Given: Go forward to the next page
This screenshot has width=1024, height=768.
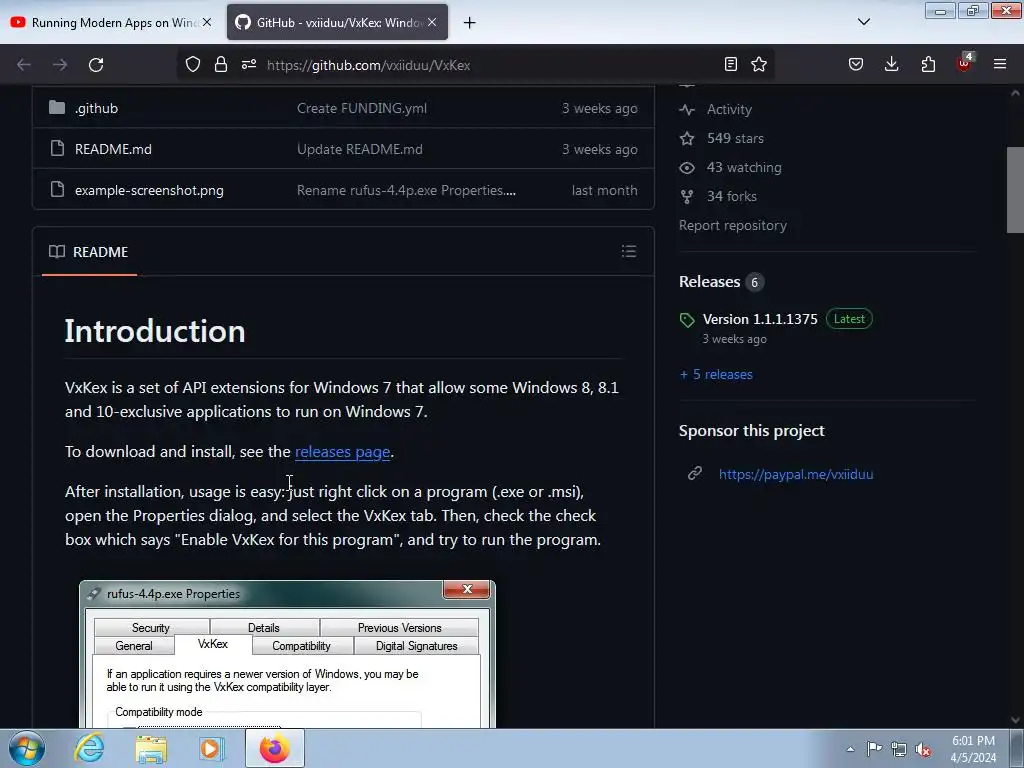Looking at the screenshot, I should 60,65.
